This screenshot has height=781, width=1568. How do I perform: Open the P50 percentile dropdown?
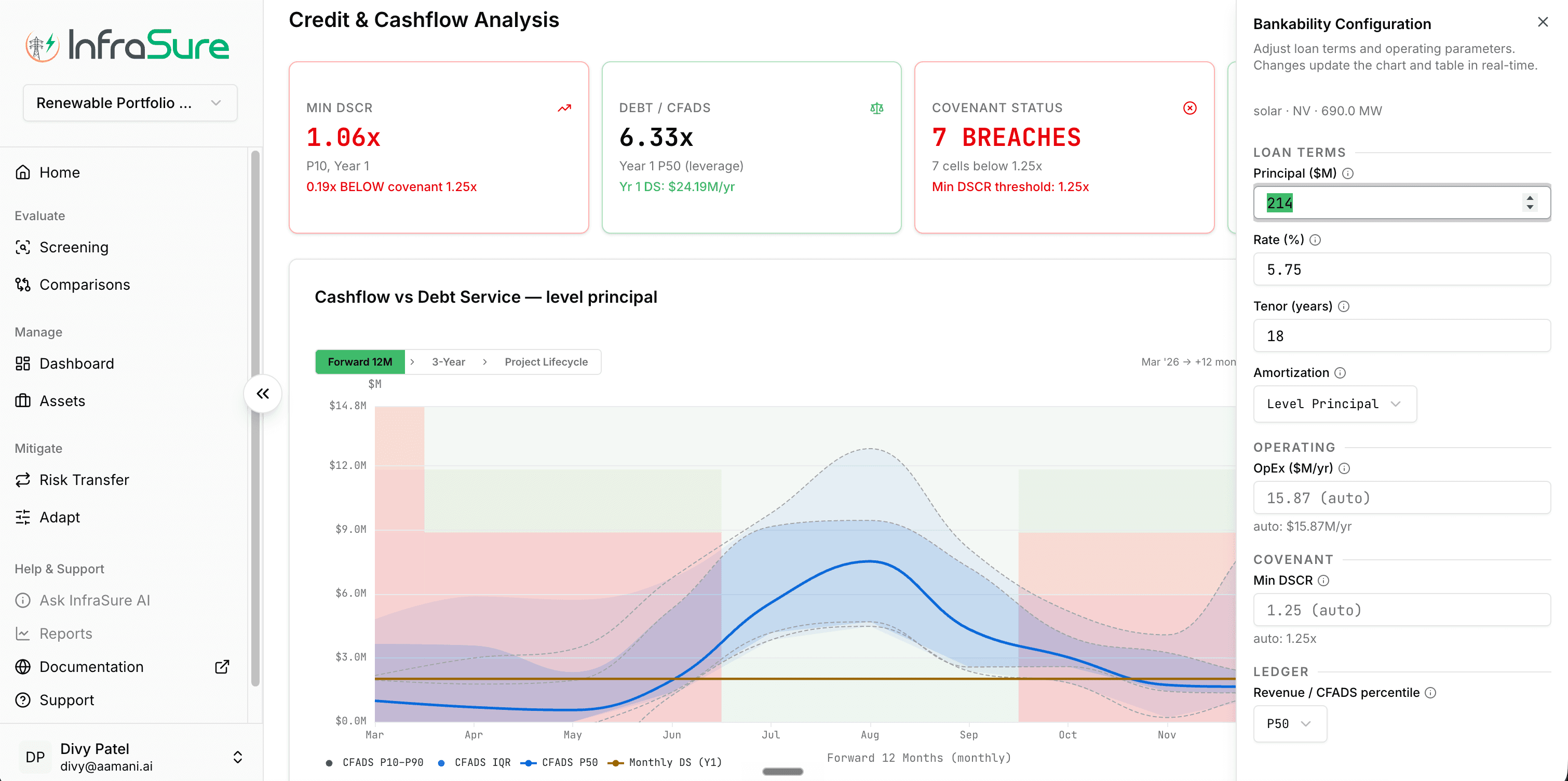point(1289,723)
